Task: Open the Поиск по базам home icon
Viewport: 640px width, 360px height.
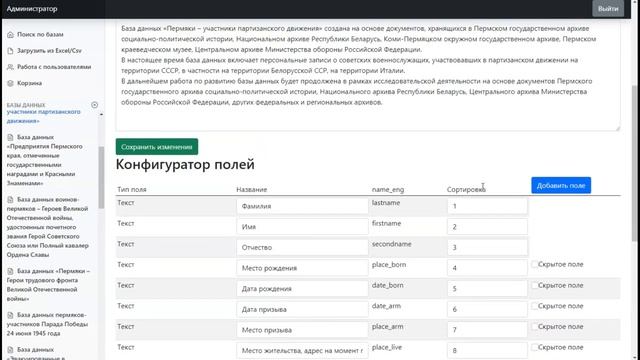Action: click(11, 35)
